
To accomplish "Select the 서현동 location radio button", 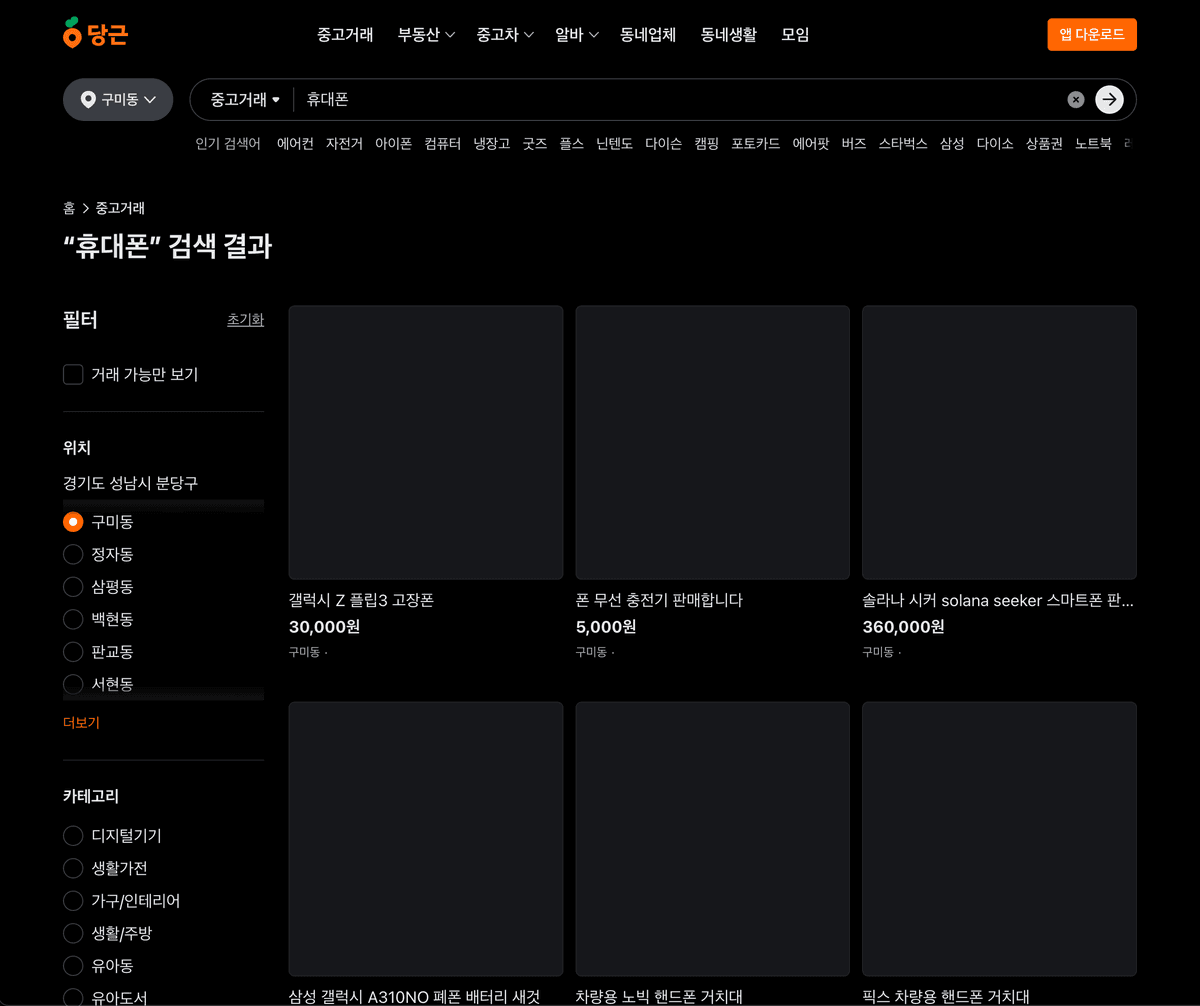I will pyautogui.click(x=73, y=684).
